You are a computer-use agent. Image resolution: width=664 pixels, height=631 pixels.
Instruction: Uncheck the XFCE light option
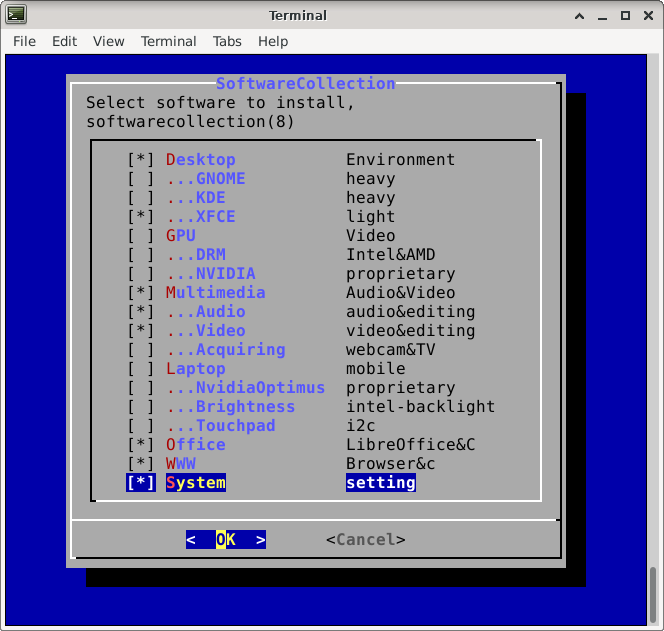coord(141,217)
